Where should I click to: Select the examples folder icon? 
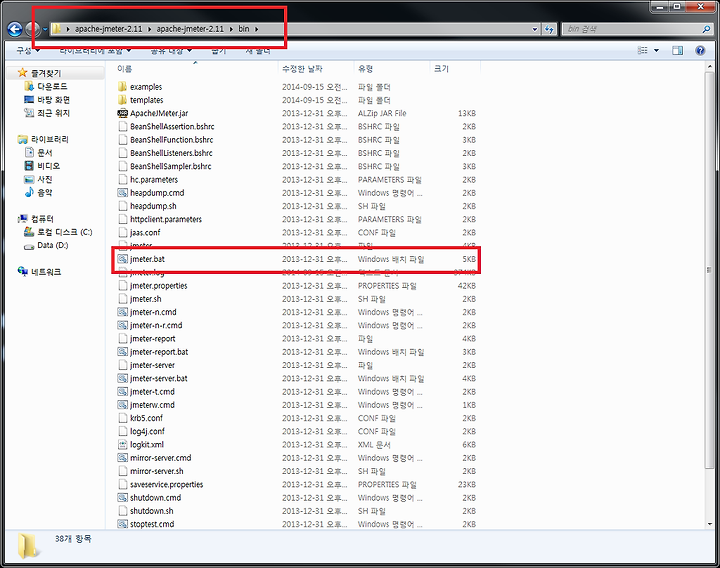point(122,86)
